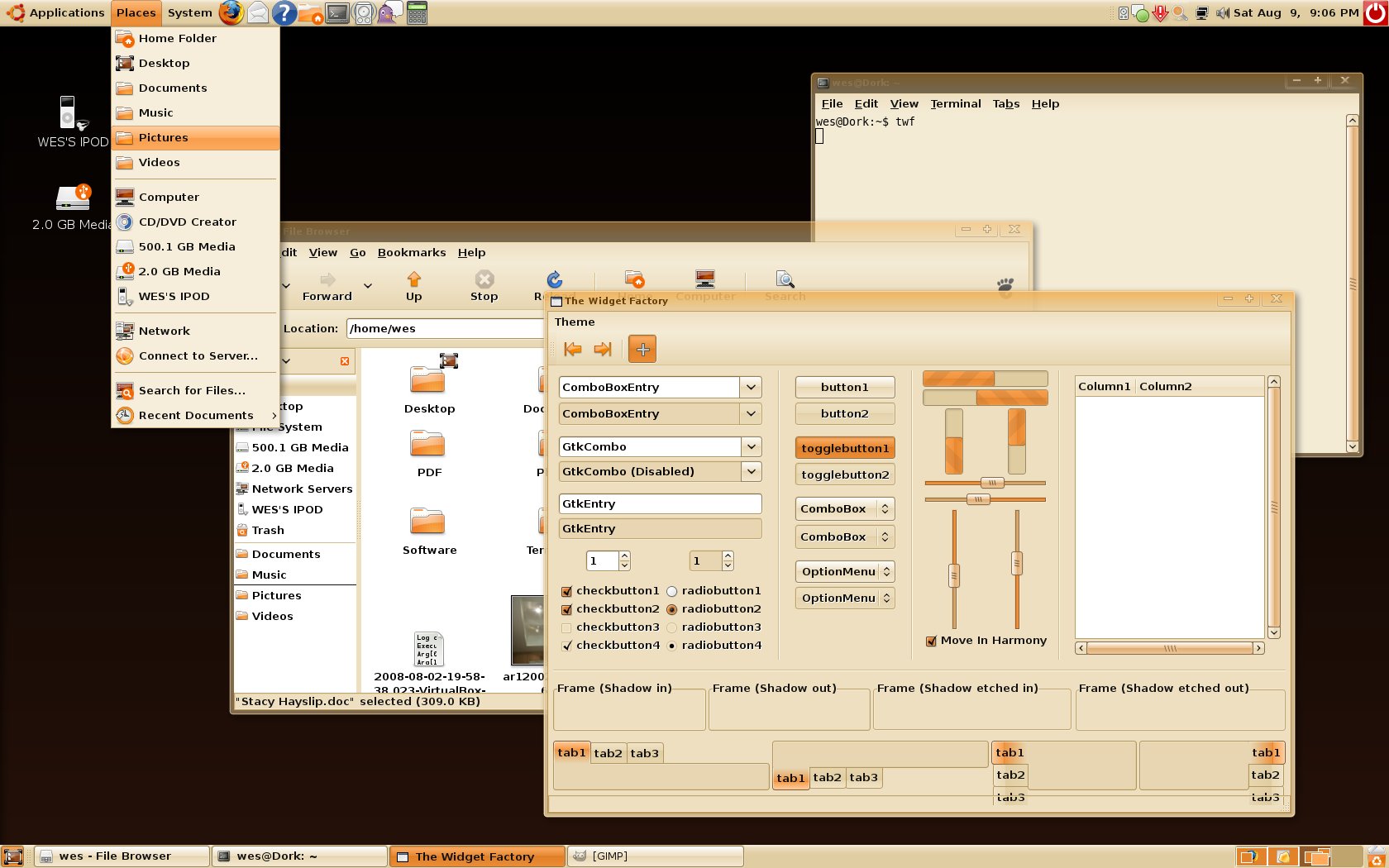Click the left arrow icon in Widget Factory toolbar
Image resolution: width=1389 pixels, height=868 pixels.
click(572, 349)
